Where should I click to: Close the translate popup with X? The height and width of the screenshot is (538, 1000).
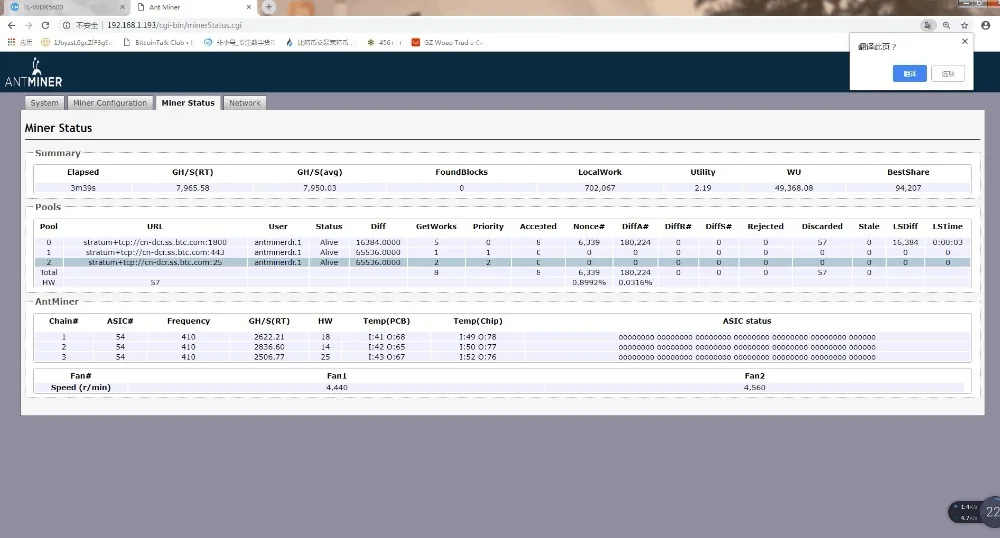[965, 41]
